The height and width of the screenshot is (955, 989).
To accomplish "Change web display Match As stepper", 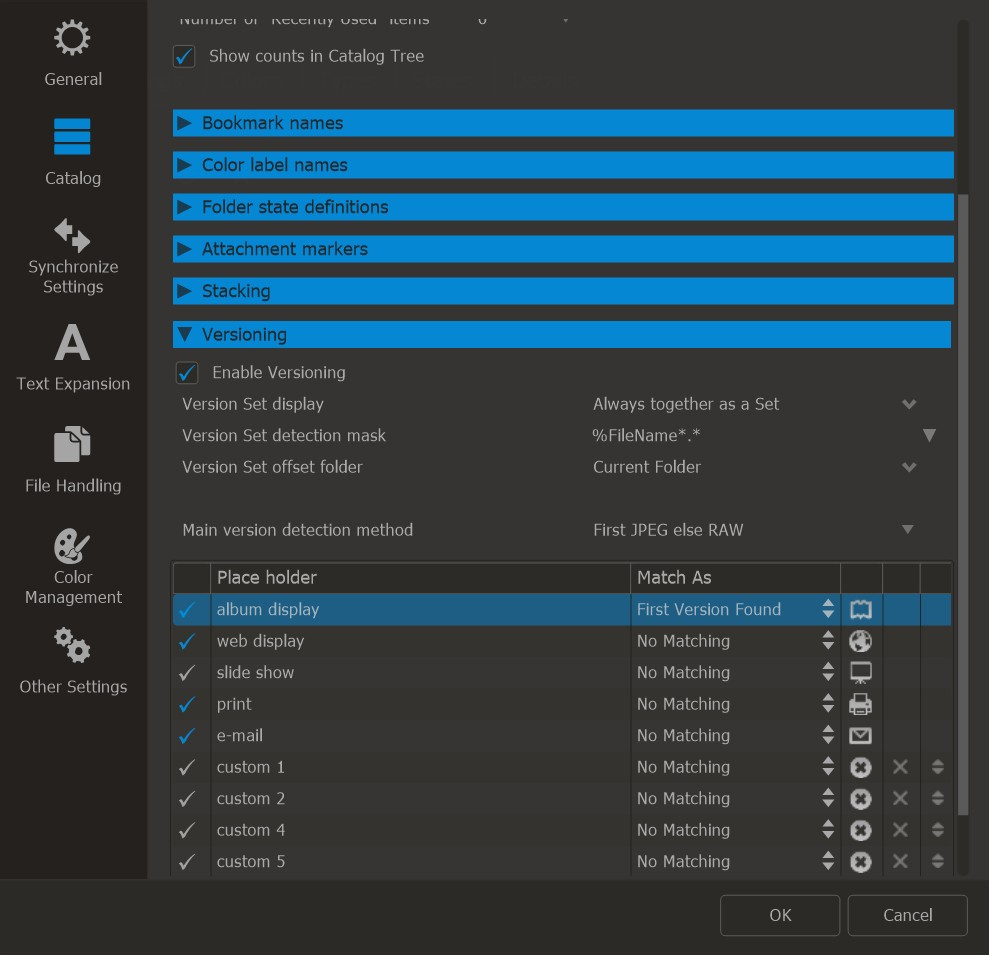I will (828, 641).
